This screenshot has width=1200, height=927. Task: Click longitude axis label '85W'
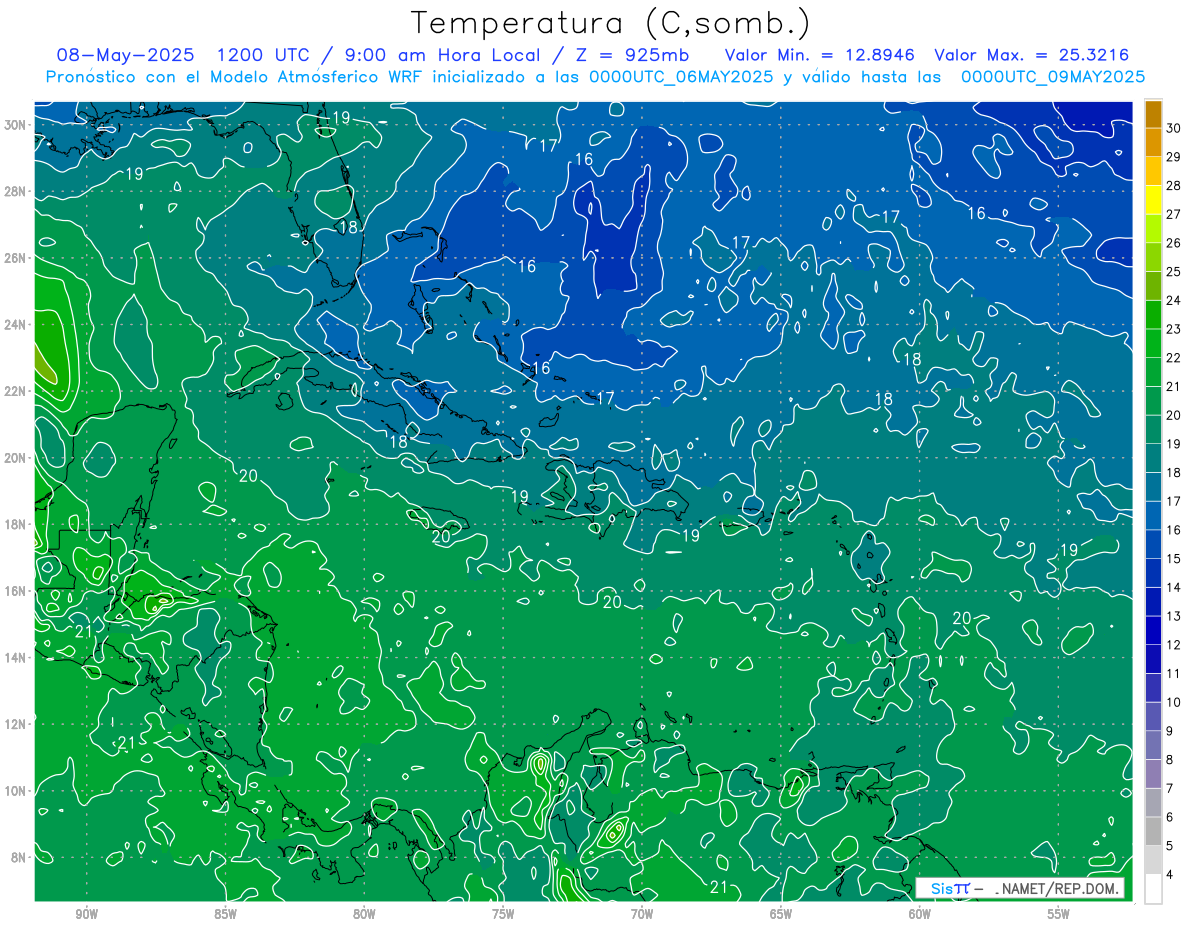[x=225, y=914]
